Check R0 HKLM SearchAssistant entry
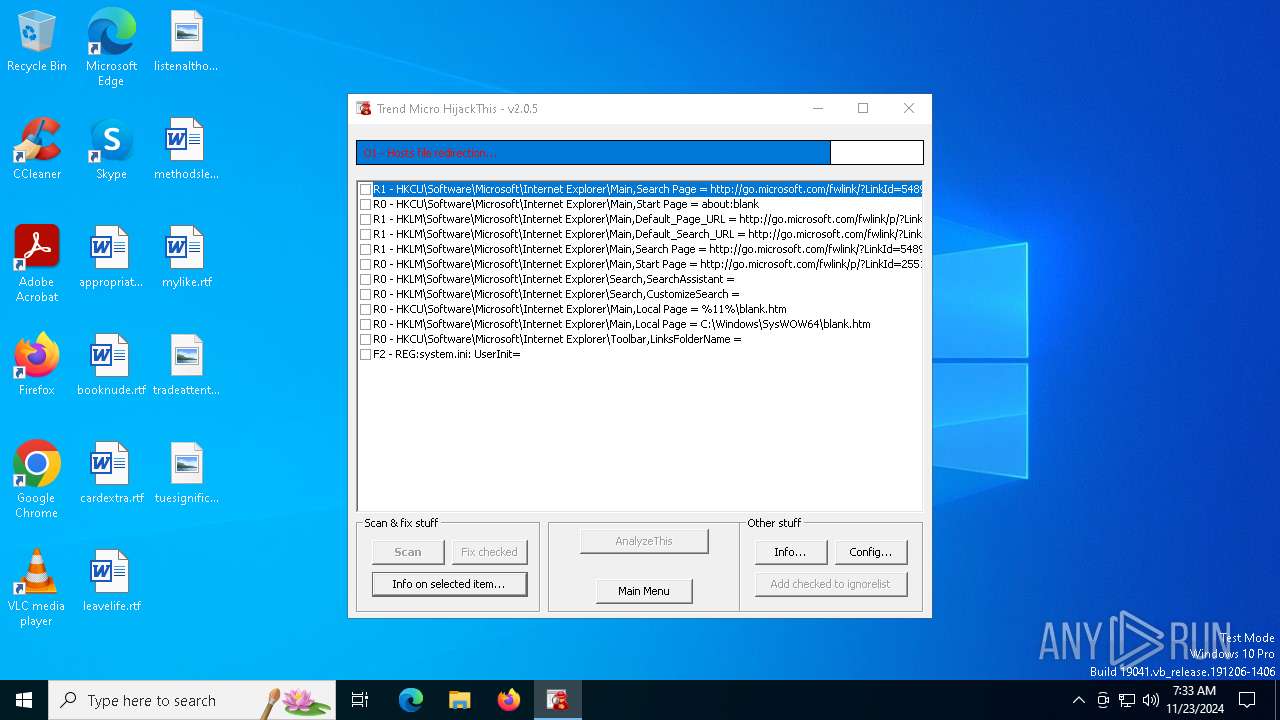1280x720 pixels. [x=366, y=279]
